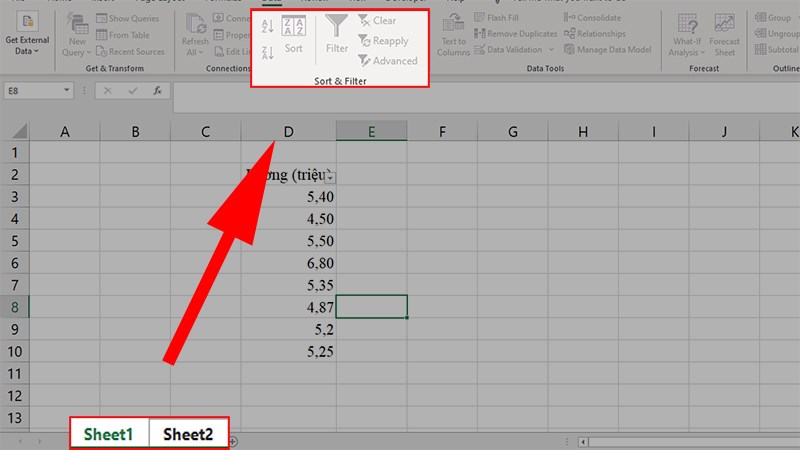This screenshot has height=450, width=800.
Task: Open the Refresh All dropdown
Action: tap(194, 36)
